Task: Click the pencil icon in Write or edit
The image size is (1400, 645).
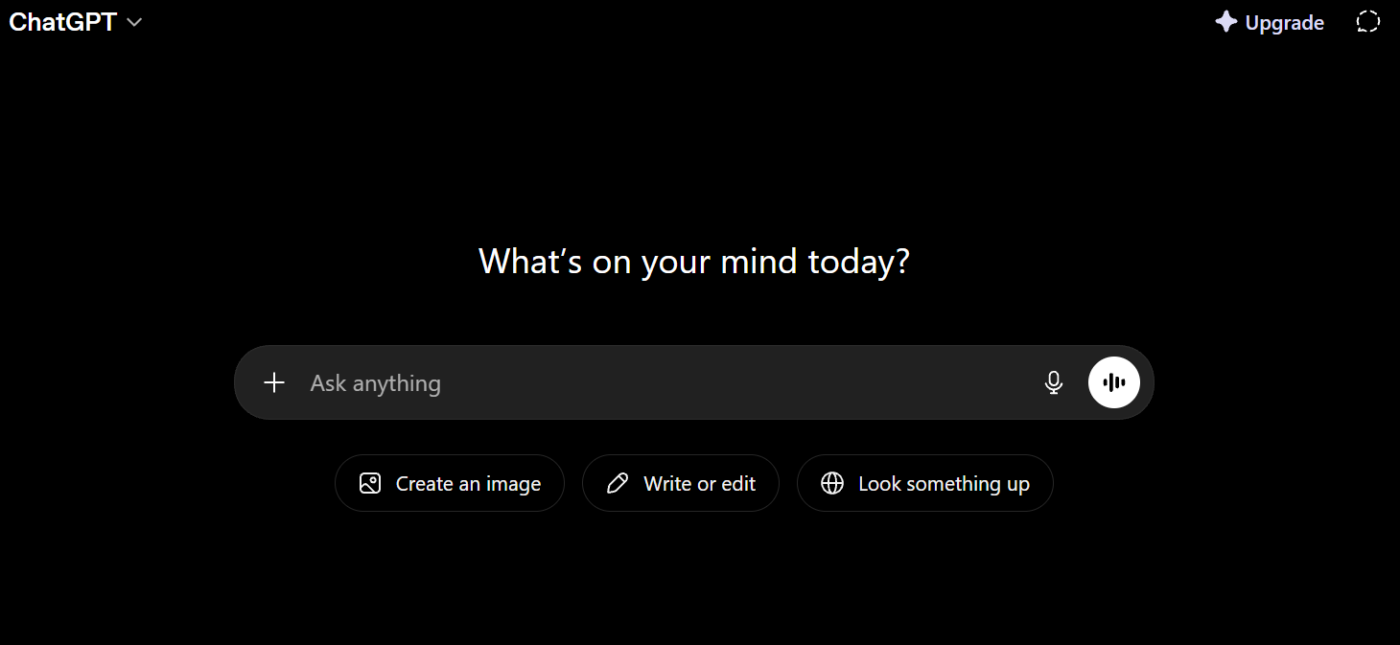Action: pos(618,484)
